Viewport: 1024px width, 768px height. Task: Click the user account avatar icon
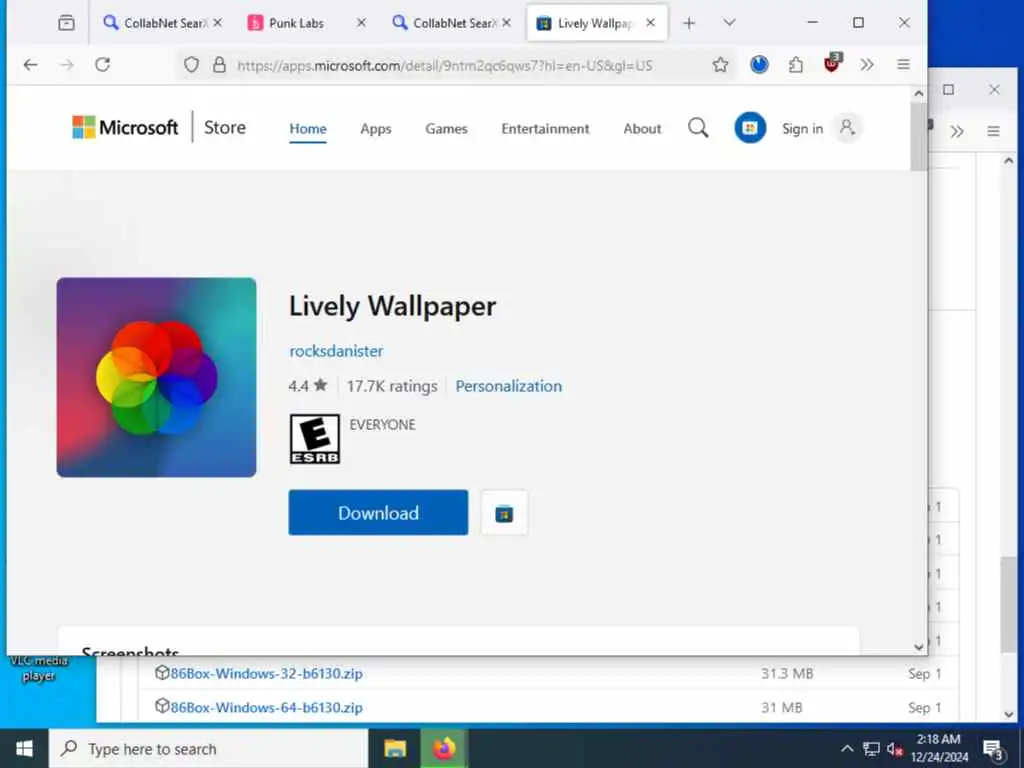[847, 128]
